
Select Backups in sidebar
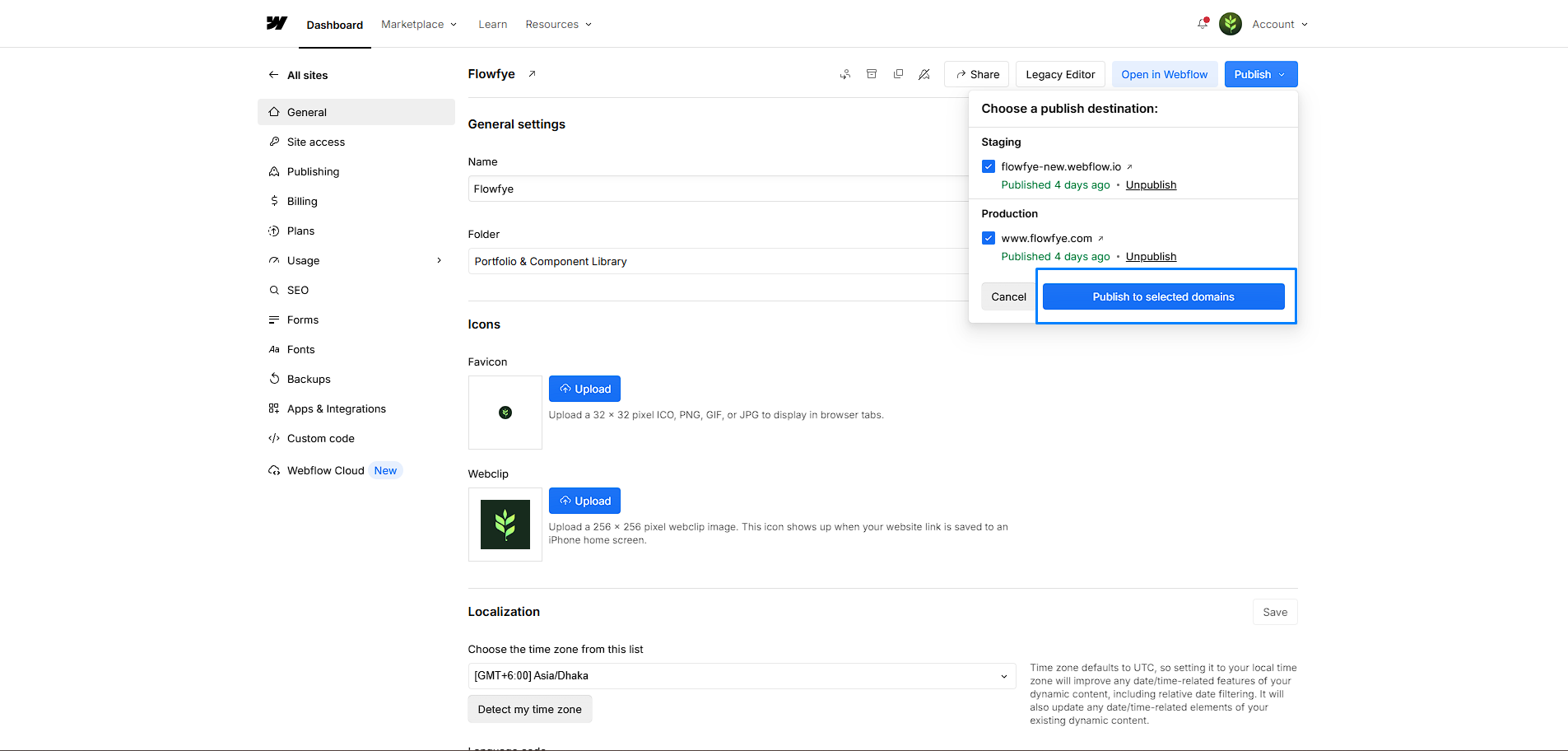point(356,379)
